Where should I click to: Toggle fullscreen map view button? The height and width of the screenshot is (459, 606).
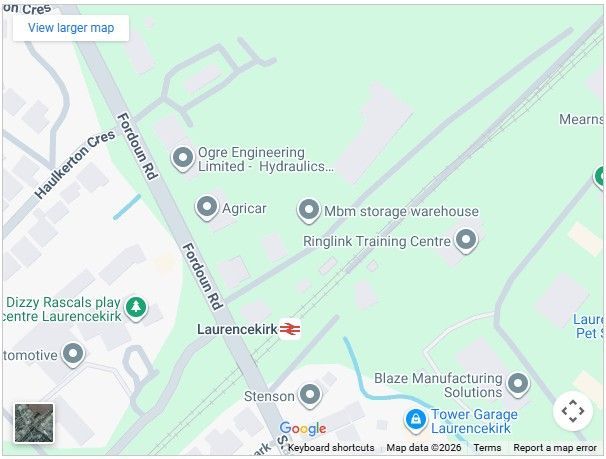(x=573, y=411)
